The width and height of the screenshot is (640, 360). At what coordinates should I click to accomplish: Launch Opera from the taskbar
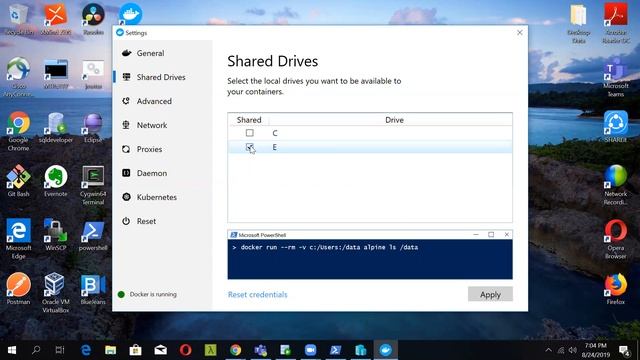click(185, 350)
